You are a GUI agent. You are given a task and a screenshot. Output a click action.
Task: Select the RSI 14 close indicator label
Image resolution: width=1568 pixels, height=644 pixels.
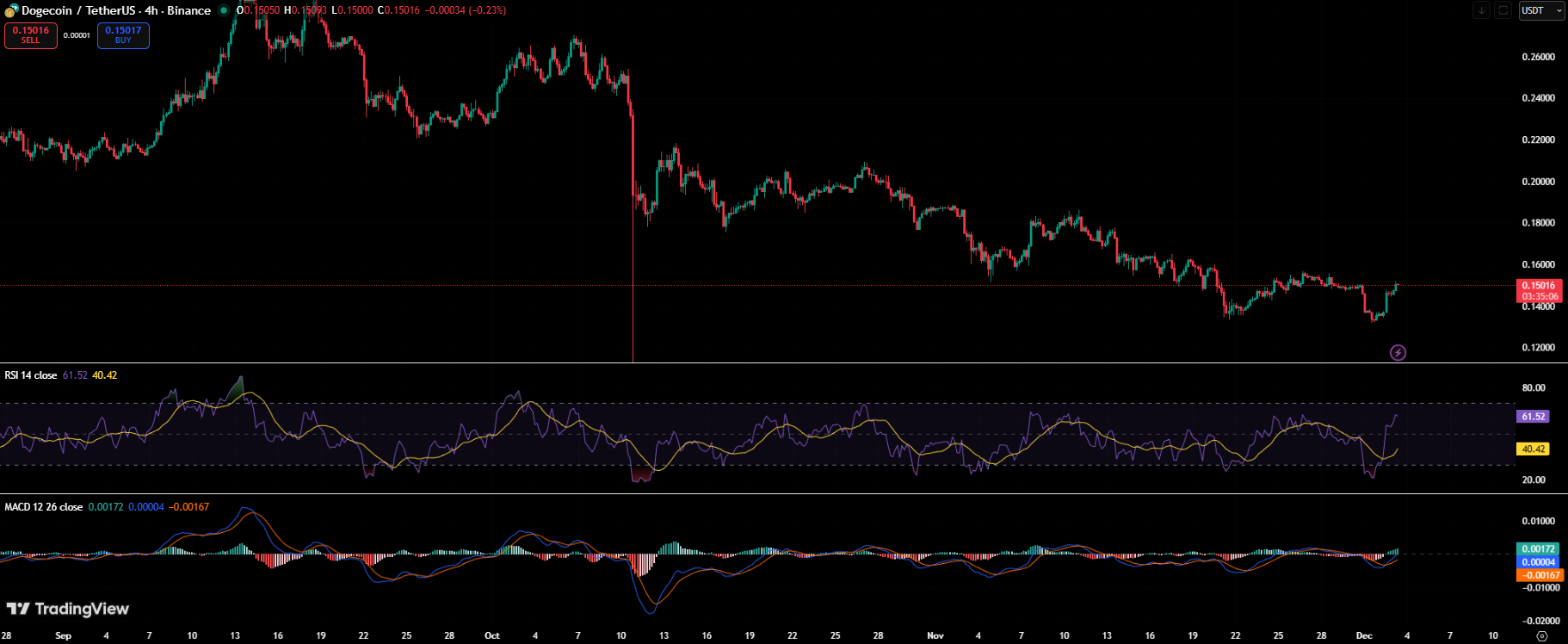(x=31, y=375)
